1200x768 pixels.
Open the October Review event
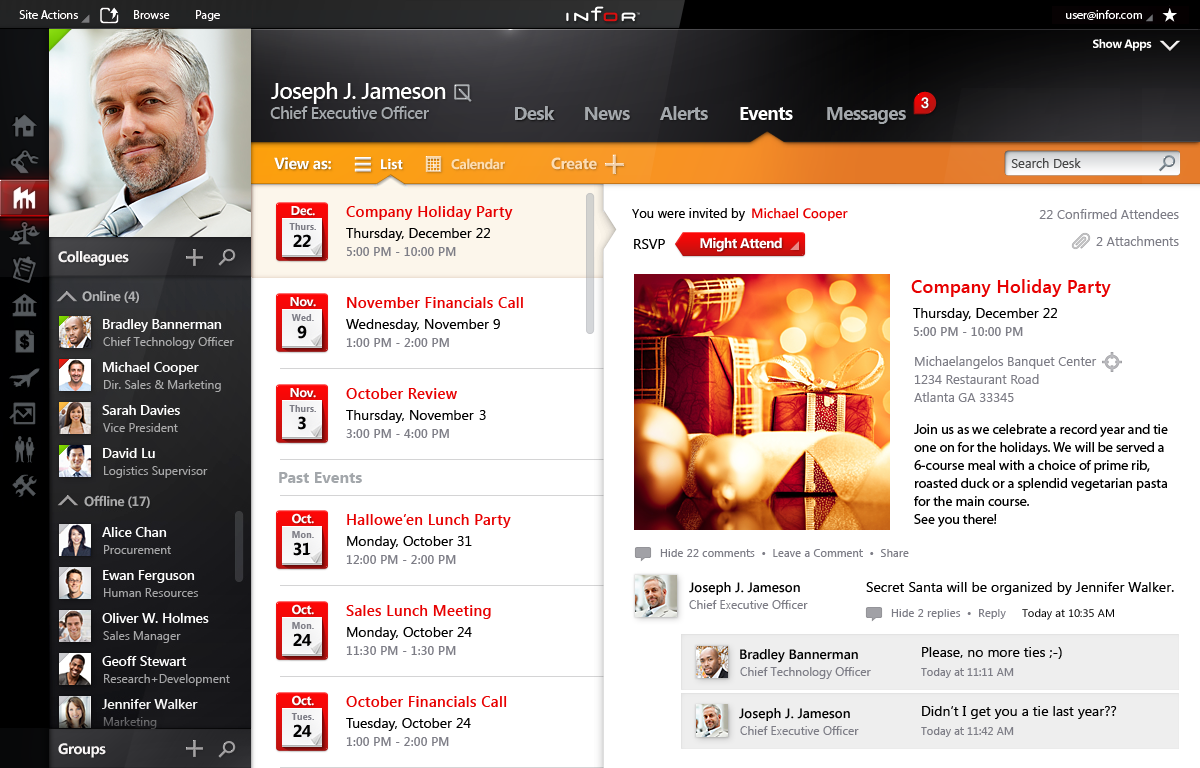[x=401, y=394]
